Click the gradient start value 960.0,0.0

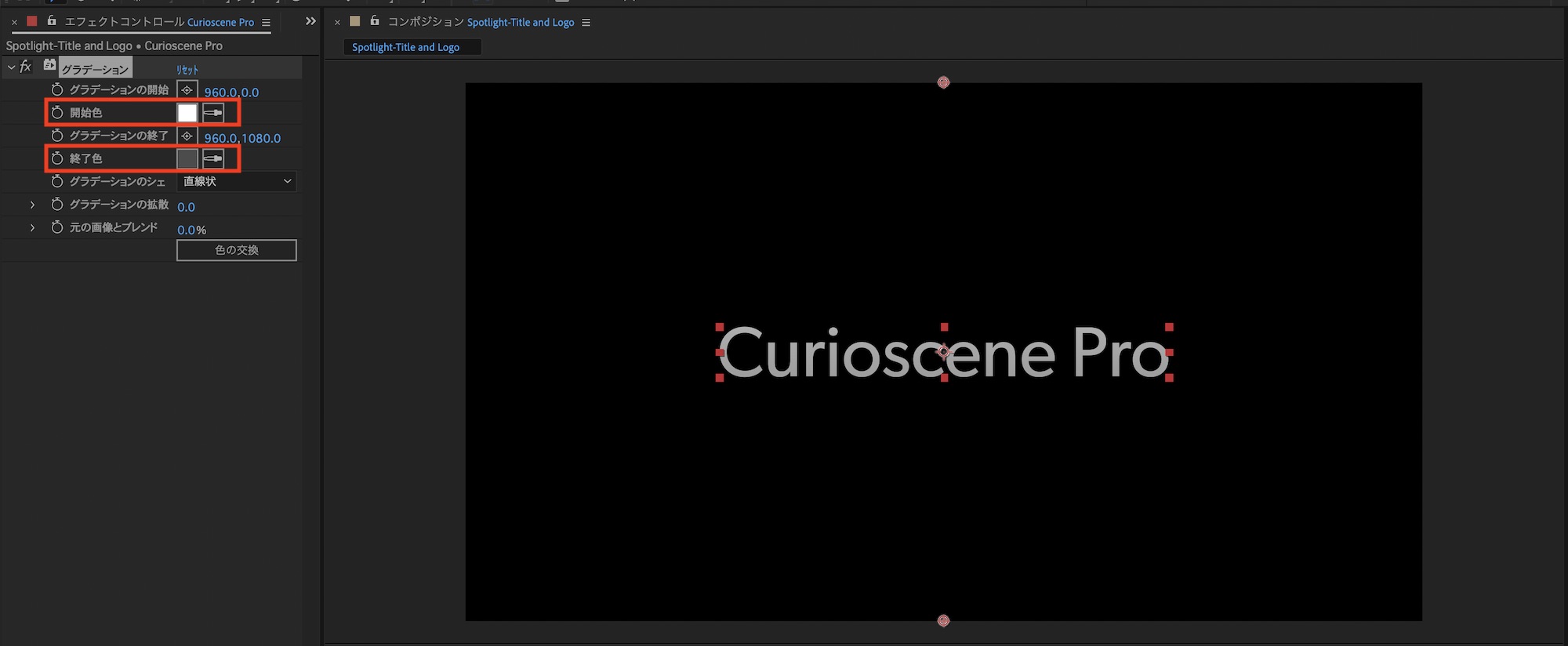tap(231, 92)
